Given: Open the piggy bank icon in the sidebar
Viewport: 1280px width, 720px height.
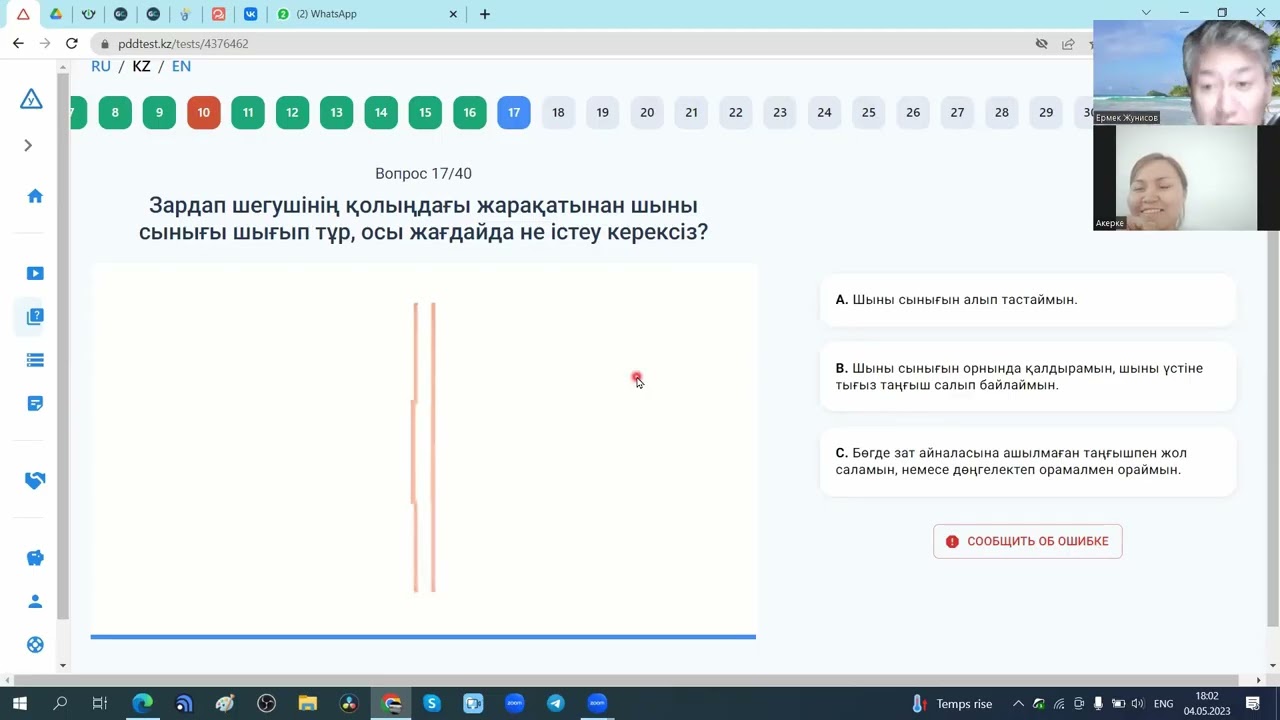Looking at the screenshot, I should pyautogui.click(x=35, y=558).
